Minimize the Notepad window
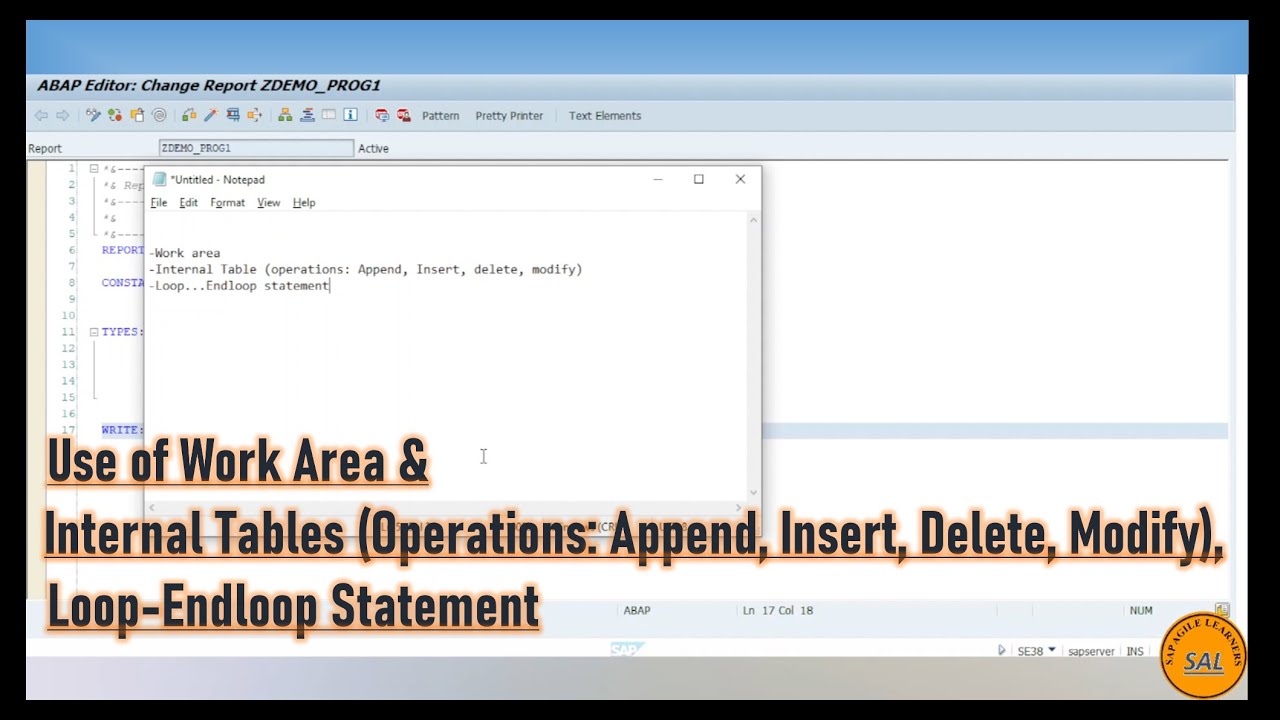1280x720 pixels. pos(658,179)
